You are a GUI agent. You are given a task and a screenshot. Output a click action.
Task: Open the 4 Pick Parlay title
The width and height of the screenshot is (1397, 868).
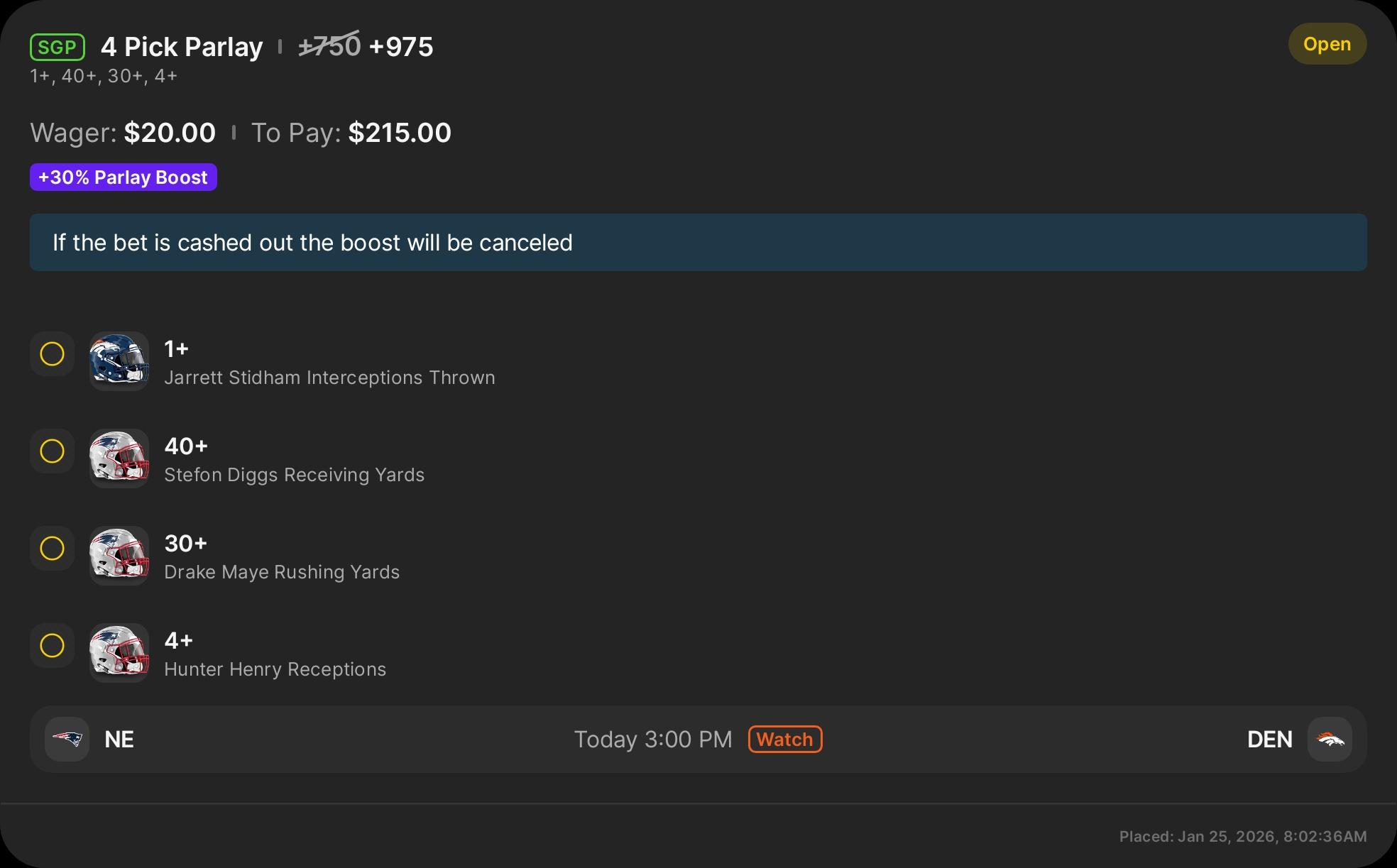pos(182,47)
